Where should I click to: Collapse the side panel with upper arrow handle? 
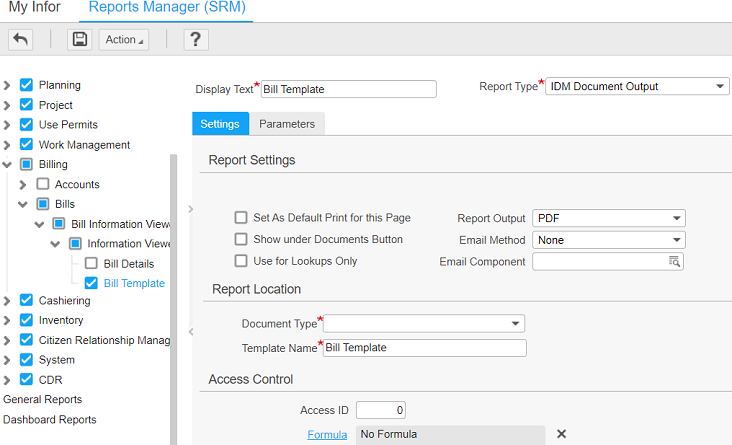click(x=190, y=209)
